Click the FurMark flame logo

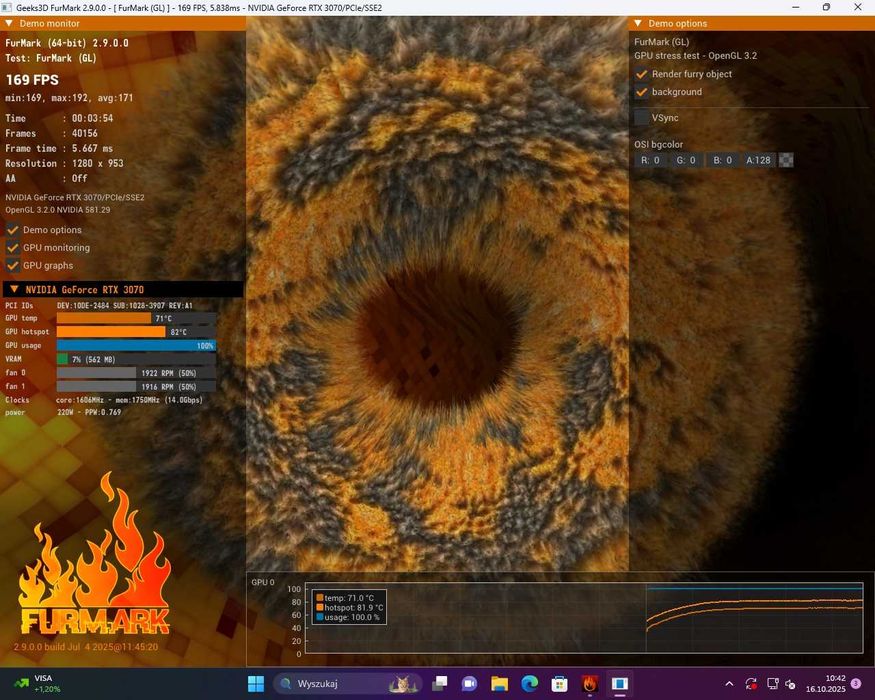95,555
